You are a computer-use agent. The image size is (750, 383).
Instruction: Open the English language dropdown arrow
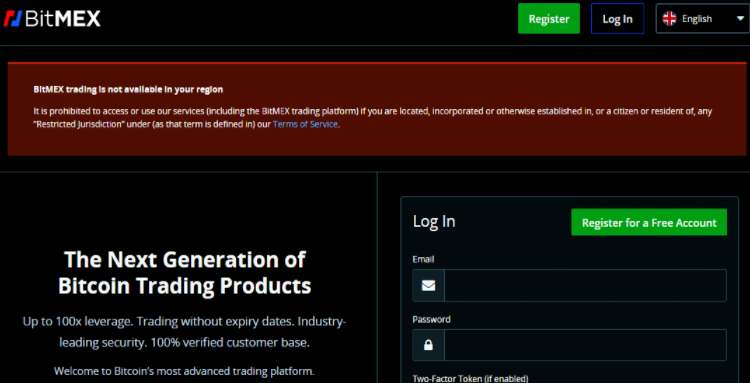pos(740,19)
